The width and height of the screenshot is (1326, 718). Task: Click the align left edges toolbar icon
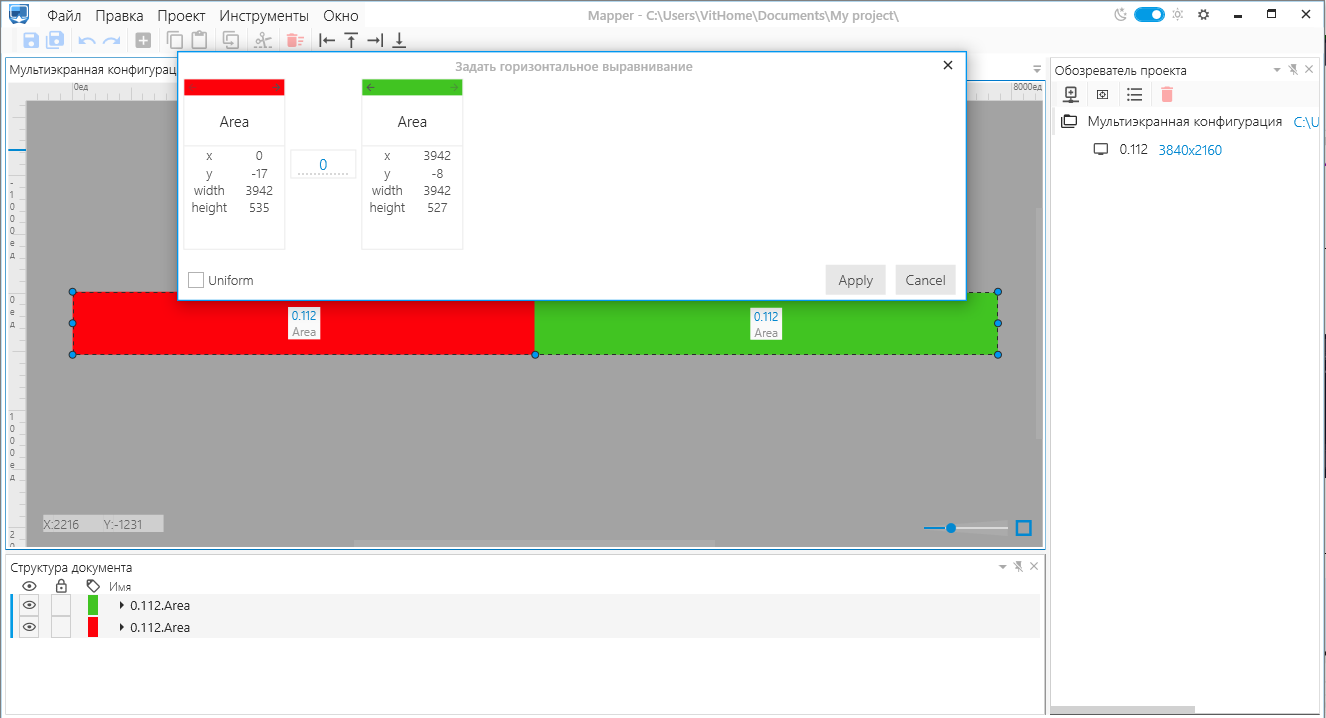tap(327, 40)
